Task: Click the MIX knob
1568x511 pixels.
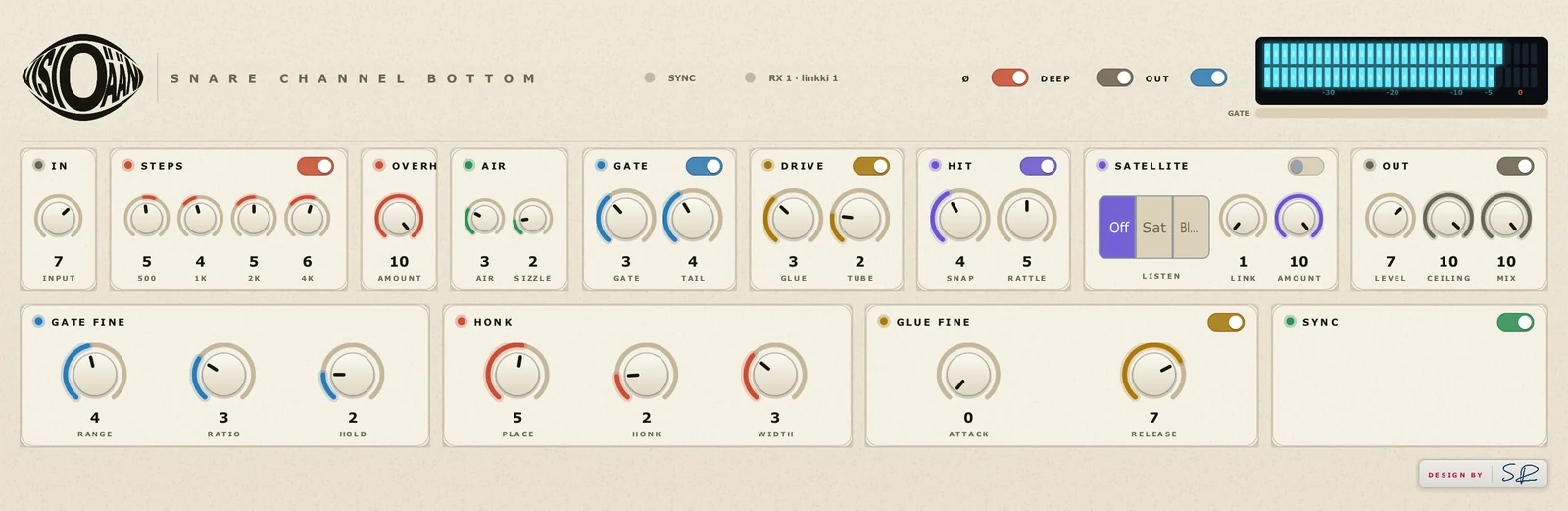Action: tap(1506, 218)
